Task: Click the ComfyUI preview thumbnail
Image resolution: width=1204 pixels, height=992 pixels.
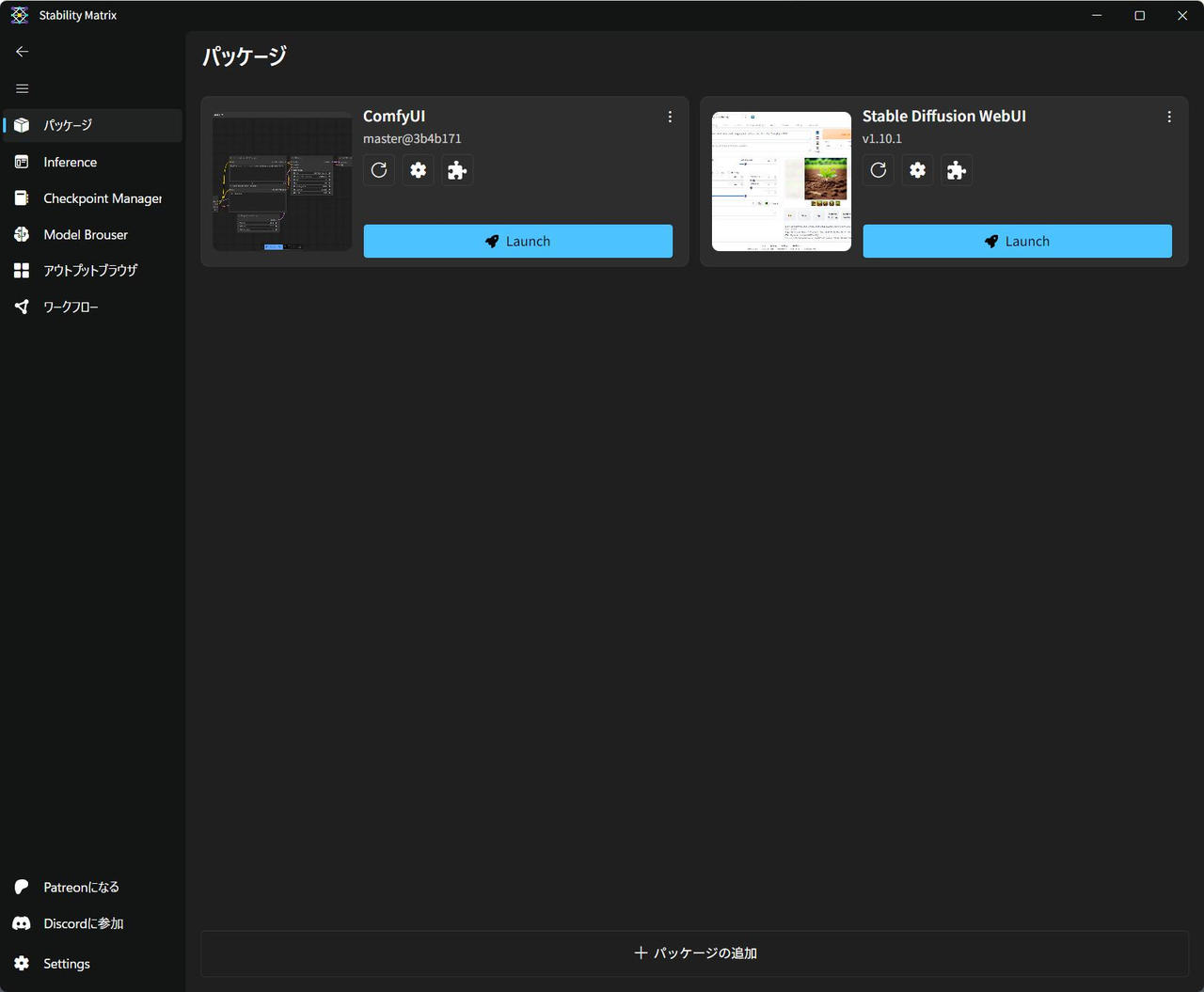Action: (282, 181)
